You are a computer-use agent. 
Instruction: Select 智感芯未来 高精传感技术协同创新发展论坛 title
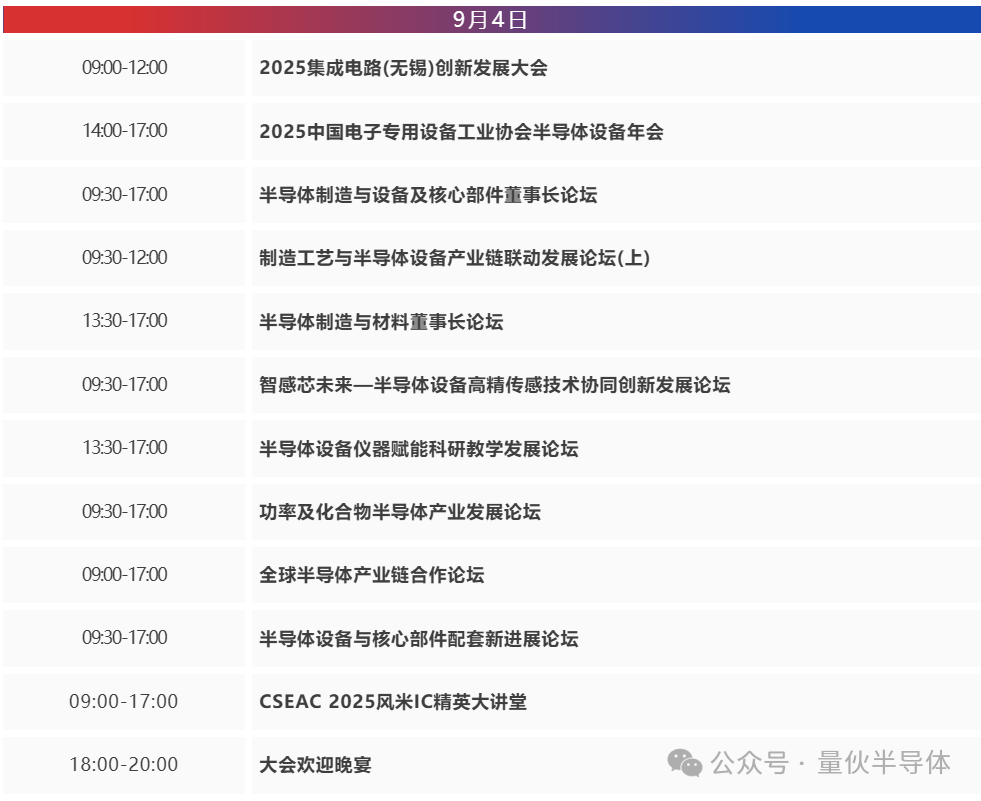pyautogui.click(x=495, y=385)
